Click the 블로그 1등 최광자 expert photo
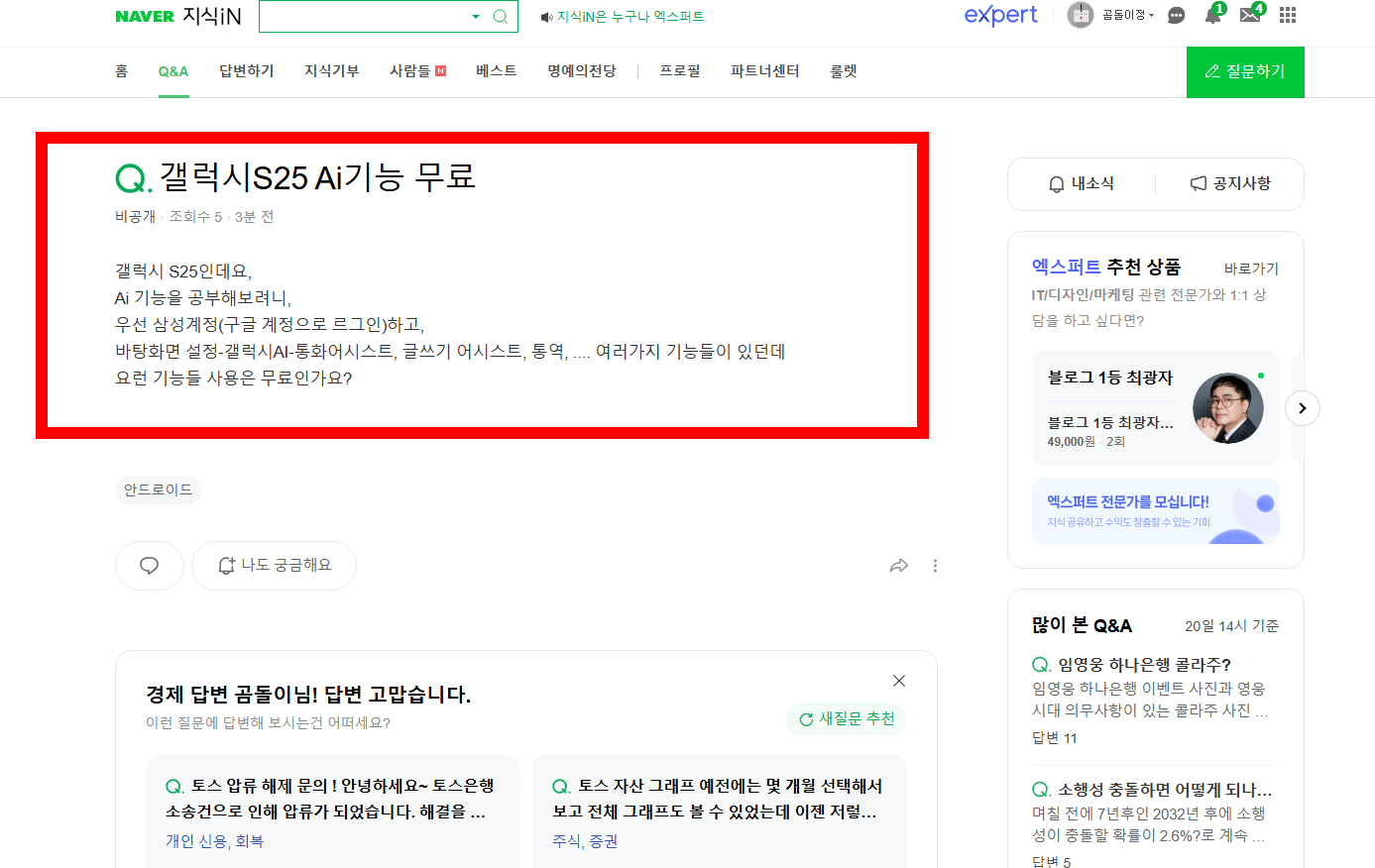The image size is (1375, 868). [x=1227, y=408]
